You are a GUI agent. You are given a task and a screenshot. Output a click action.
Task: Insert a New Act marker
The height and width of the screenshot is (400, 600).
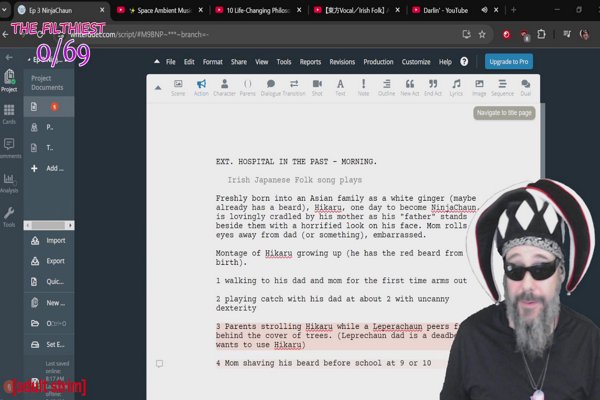[410, 88]
